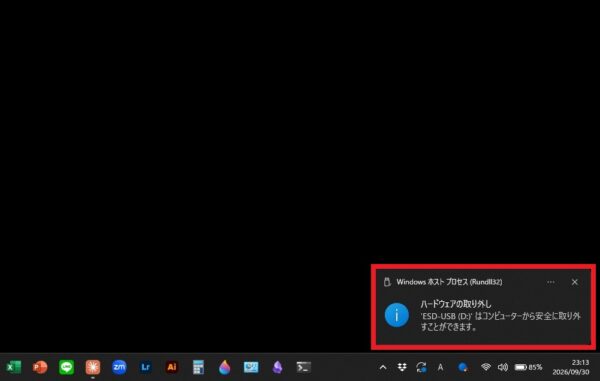Click the USB device icon in notification header
This screenshot has width=600, height=381.
(387, 282)
